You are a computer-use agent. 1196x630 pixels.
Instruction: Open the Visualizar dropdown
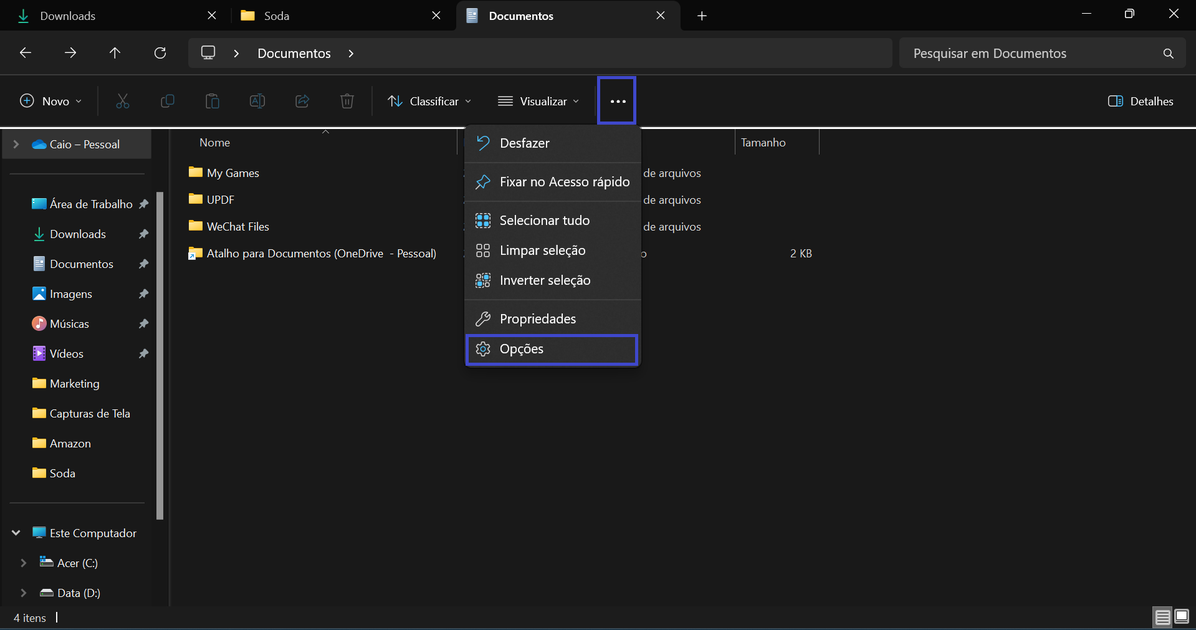pyautogui.click(x=538, y=101)
